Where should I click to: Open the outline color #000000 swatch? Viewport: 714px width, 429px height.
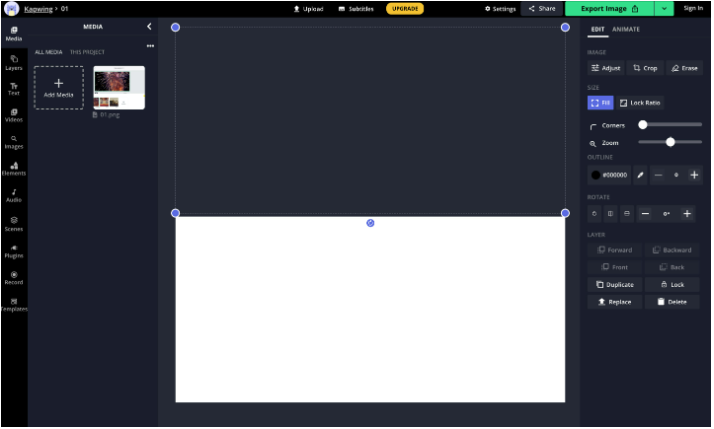[x=609, y=175]
